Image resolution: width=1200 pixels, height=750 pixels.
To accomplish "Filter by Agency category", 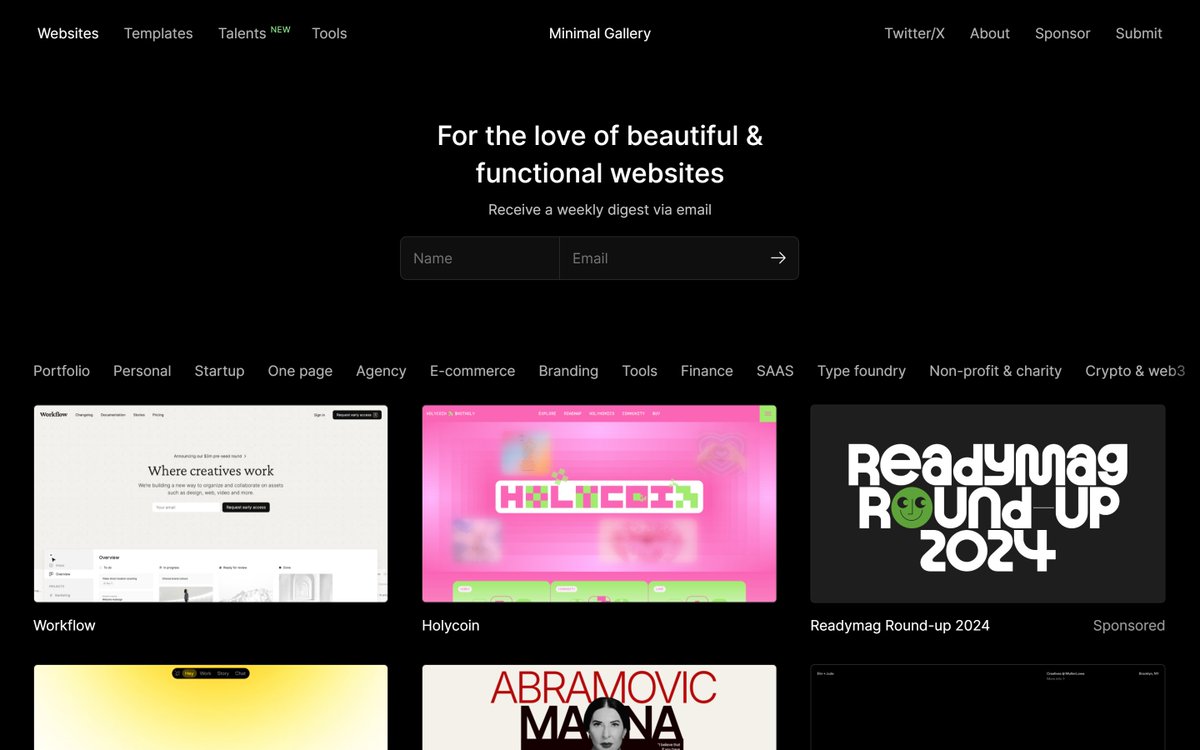I will 381,370.
